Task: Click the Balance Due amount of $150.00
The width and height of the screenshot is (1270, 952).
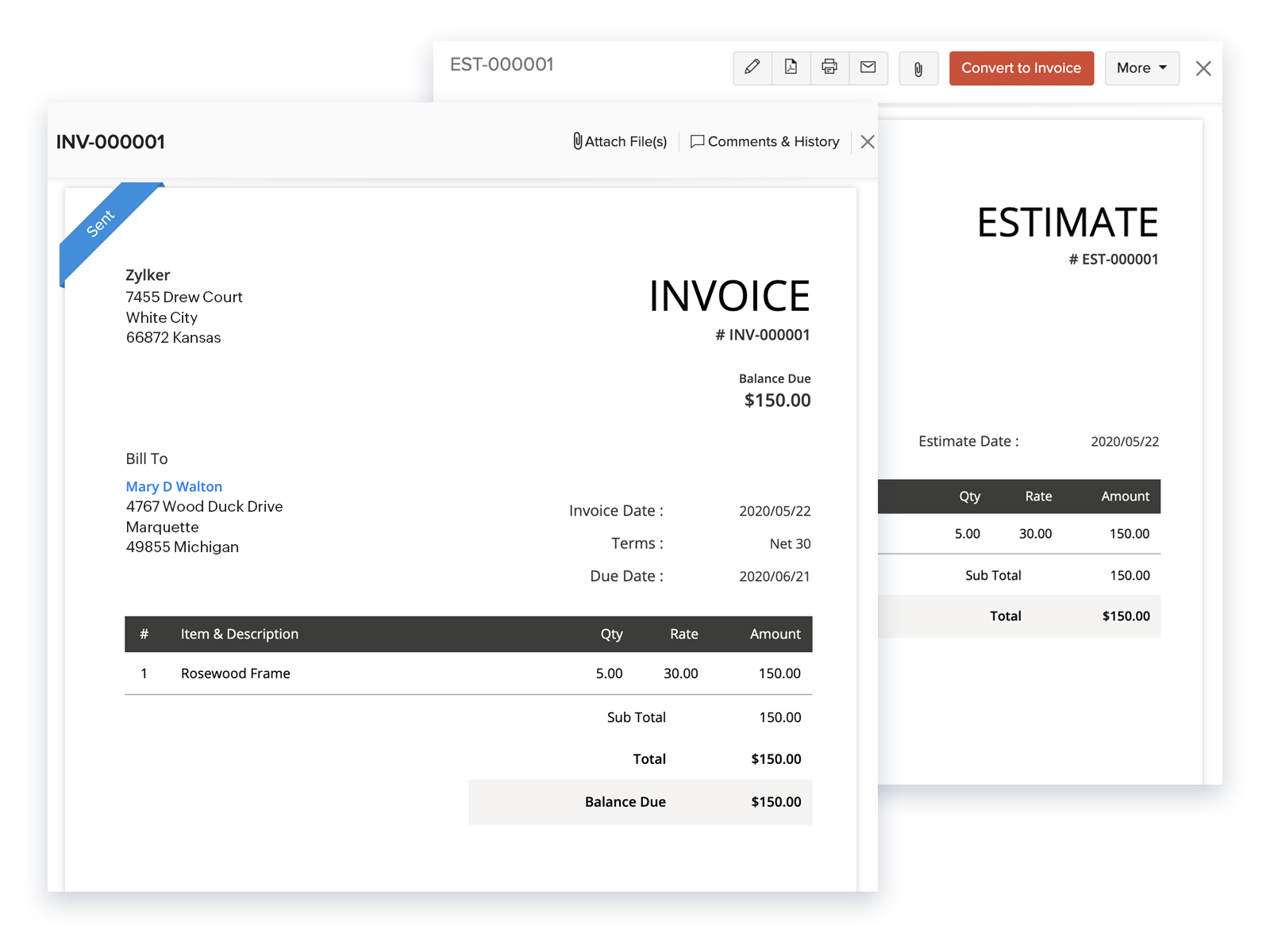Action: point(776,801)
